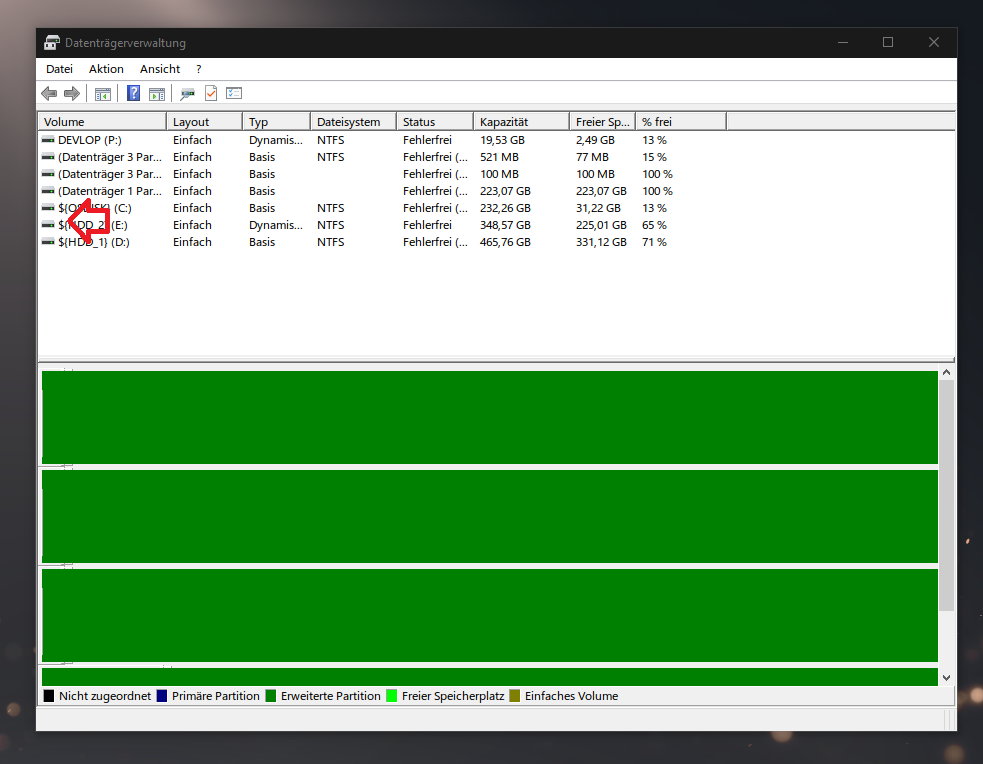Click the checklist settings toolbar icon
983x764 pixels.
click(234, 93)
